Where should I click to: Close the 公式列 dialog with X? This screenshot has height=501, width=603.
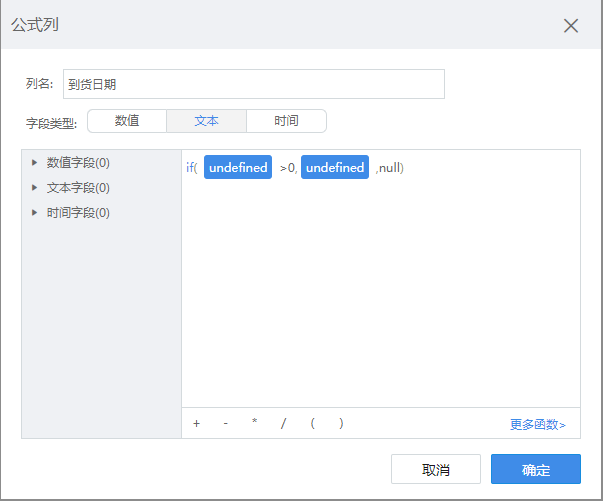pos(571,26)
